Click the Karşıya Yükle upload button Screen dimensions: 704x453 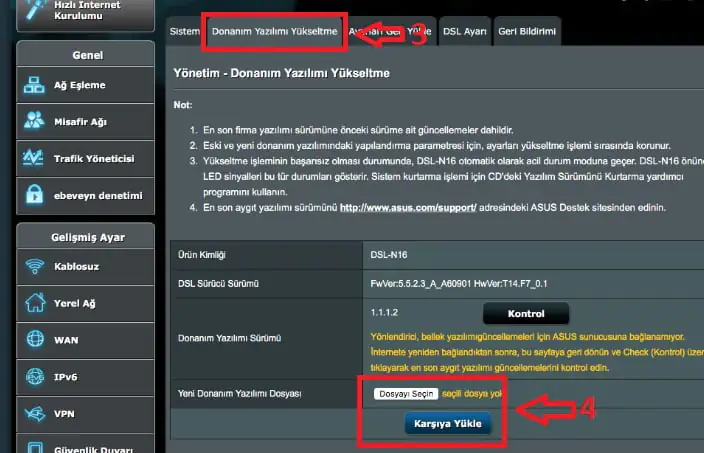448,424
